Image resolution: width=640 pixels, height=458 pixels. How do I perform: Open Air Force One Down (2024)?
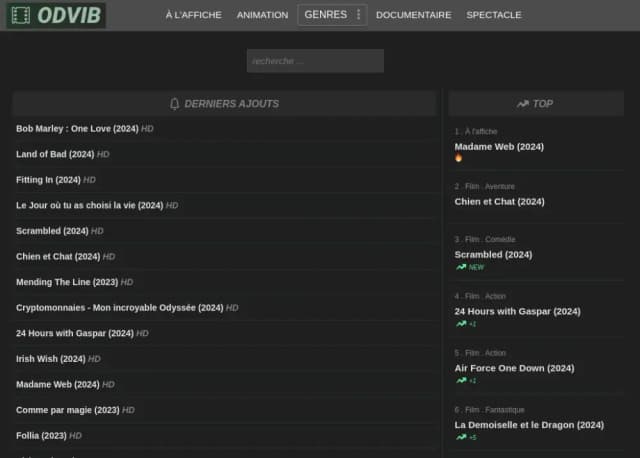(514, 368)
